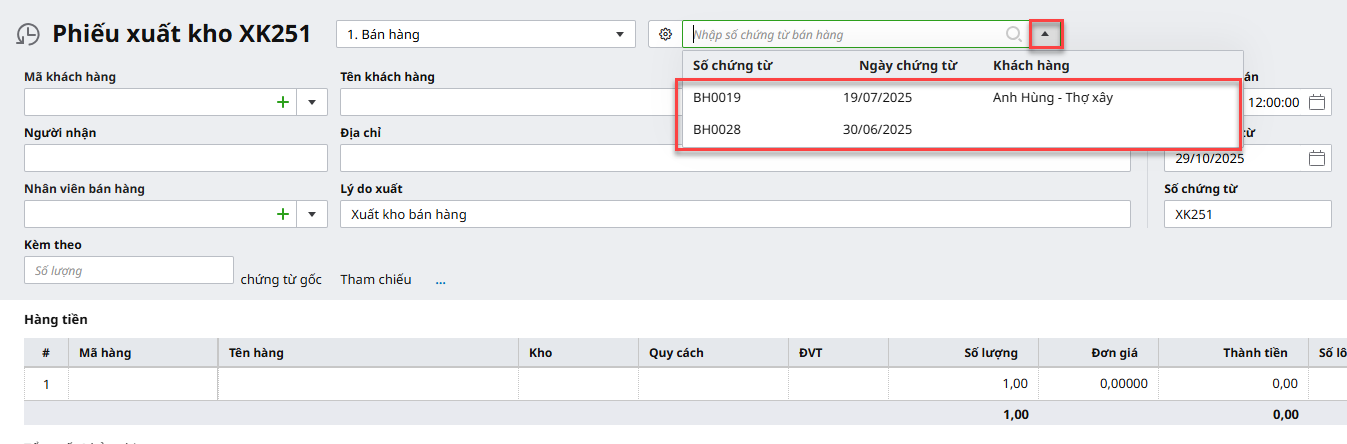Click the Tham chiếu label
This screenshot has width=1347, height=444.
point(375,280)
